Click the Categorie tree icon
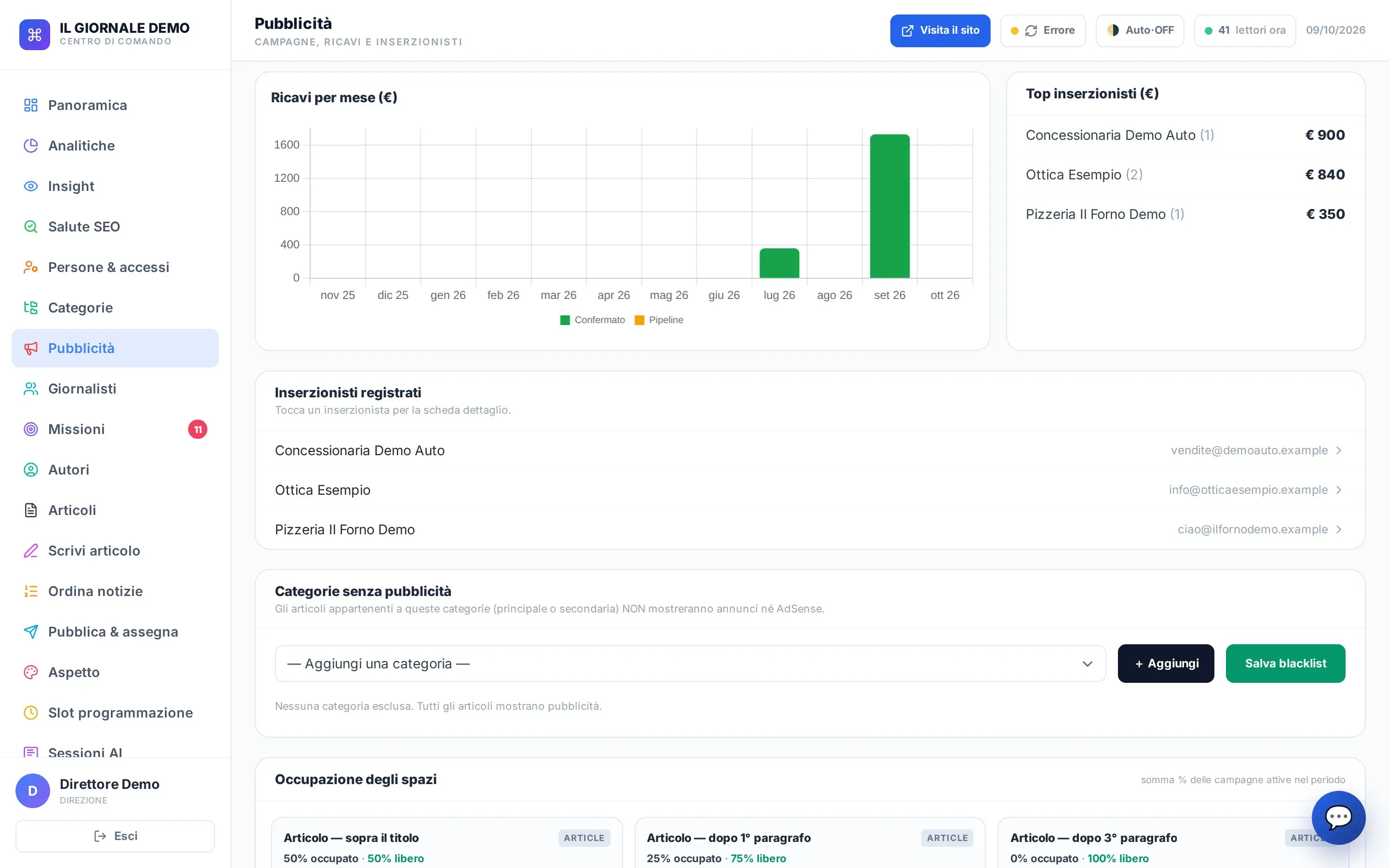The height and width of the screenshot is (868, 1389). pos(31,308)
